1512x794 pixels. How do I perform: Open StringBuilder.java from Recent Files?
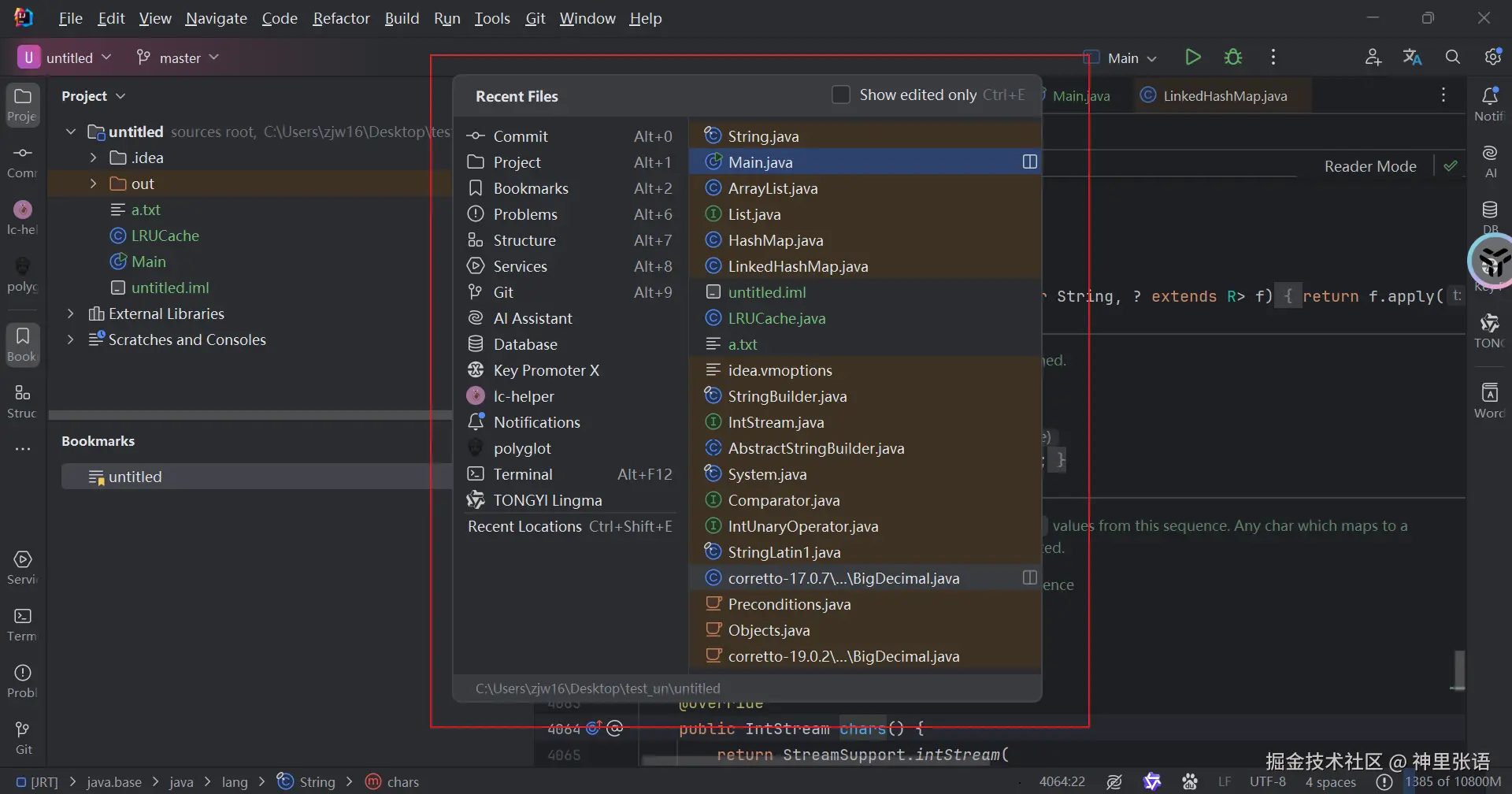pos(865,396)
